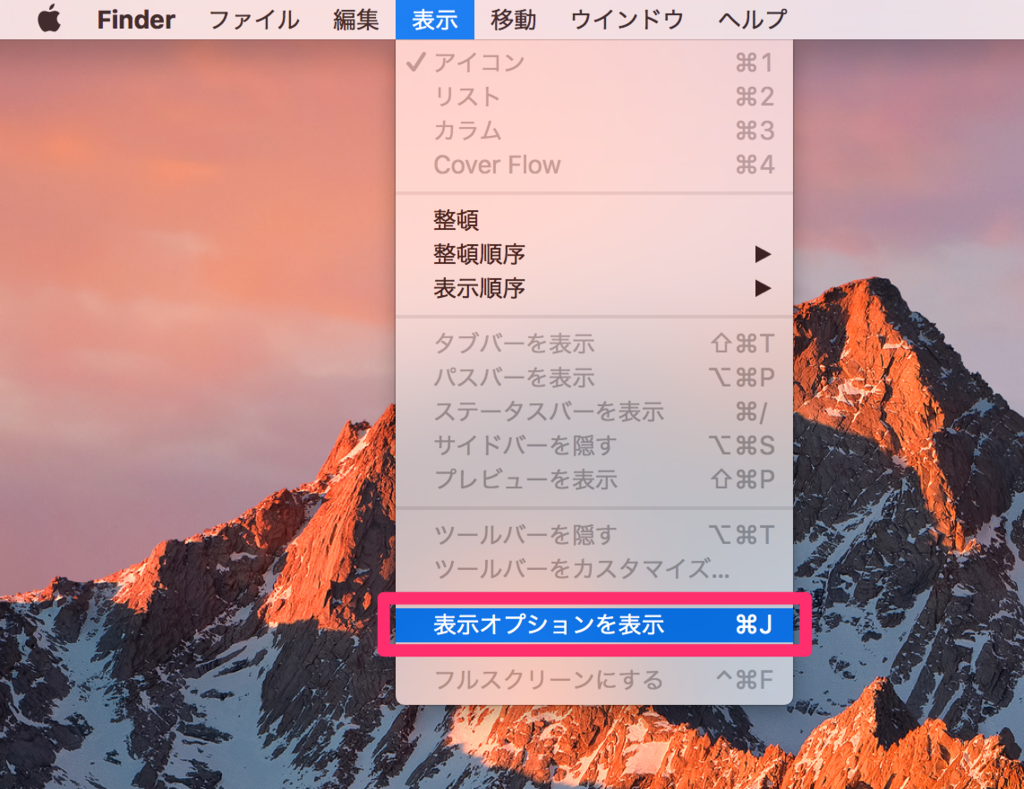1024x789 pixels.
Task: Select サイドバーを隠す entry
Action: point(594,445)
